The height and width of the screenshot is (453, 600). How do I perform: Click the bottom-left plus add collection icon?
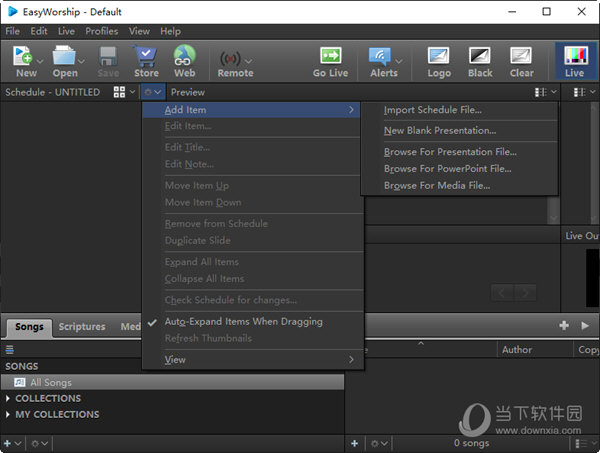click(7, 443)
